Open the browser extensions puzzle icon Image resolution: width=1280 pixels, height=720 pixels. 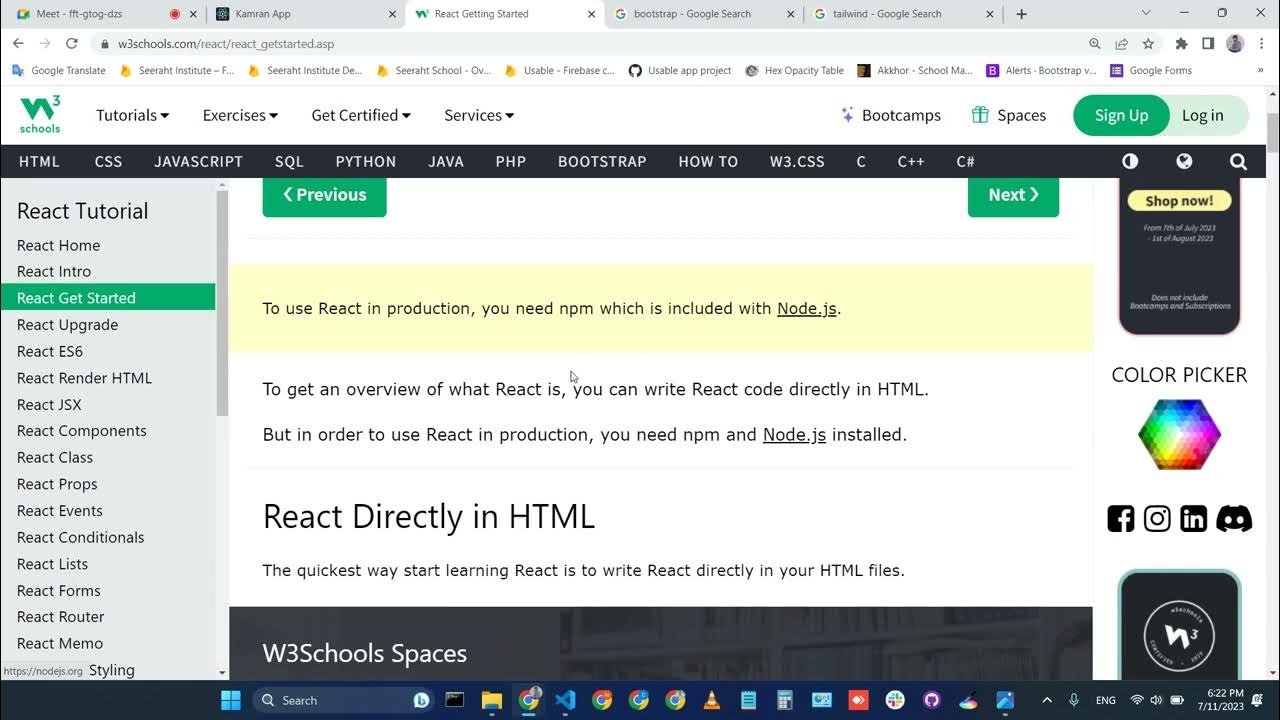tap(1181, 44)
